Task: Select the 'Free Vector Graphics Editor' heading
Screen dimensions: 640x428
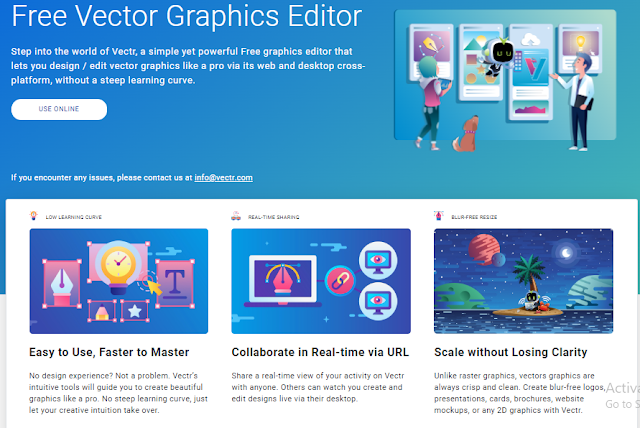Action: (x=187, y=16)
